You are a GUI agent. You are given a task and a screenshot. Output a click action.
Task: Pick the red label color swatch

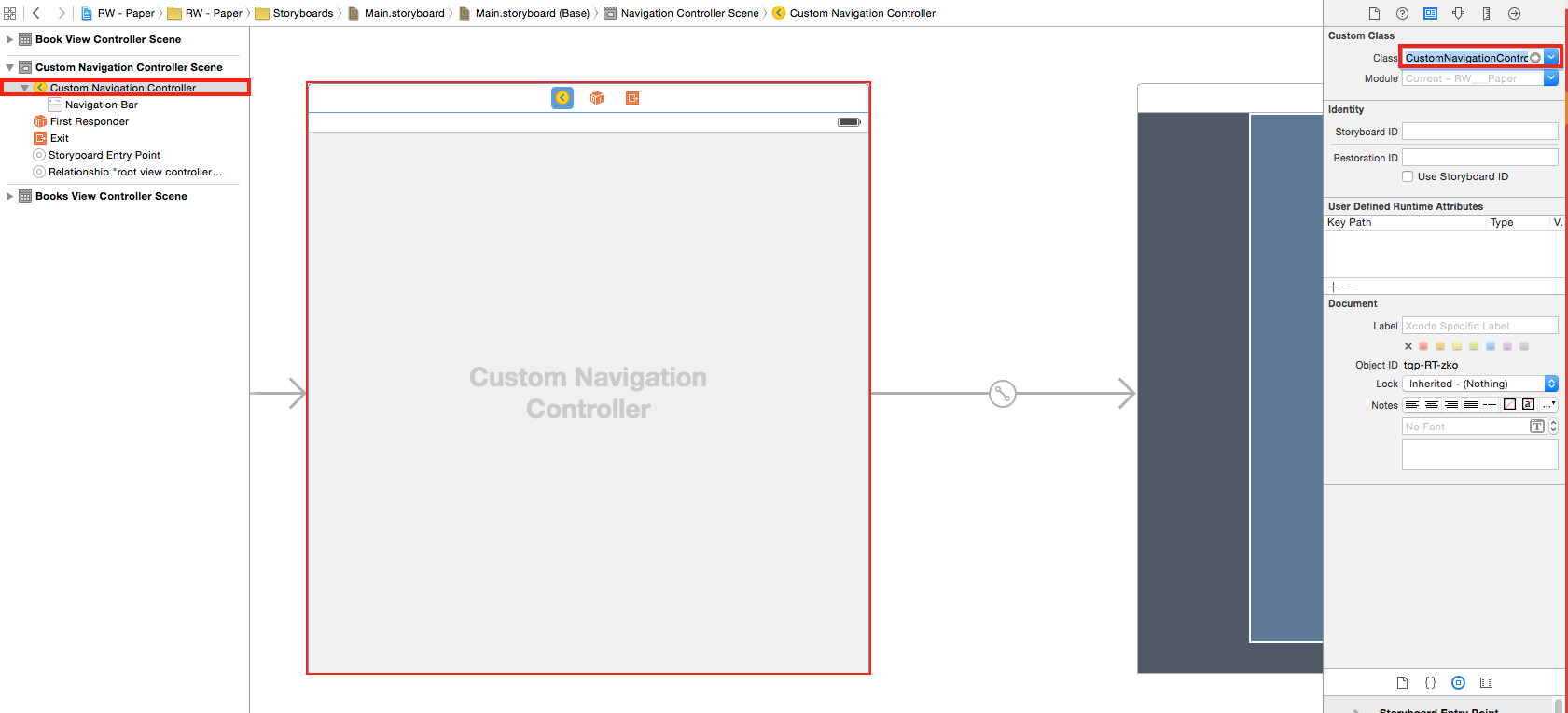pos(1423,346)
